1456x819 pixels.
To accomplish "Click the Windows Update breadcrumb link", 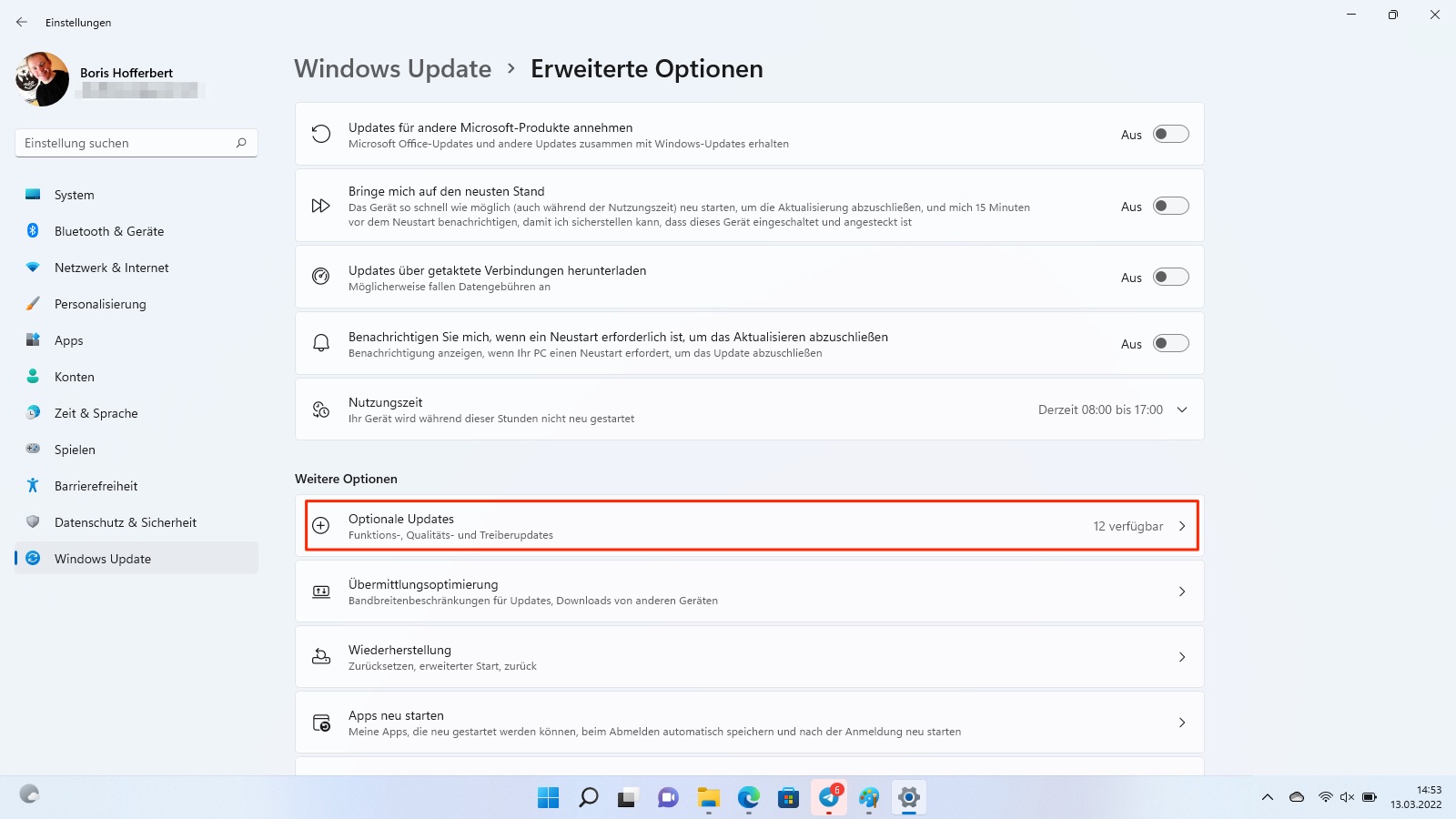I will click(x=392, y=68).
